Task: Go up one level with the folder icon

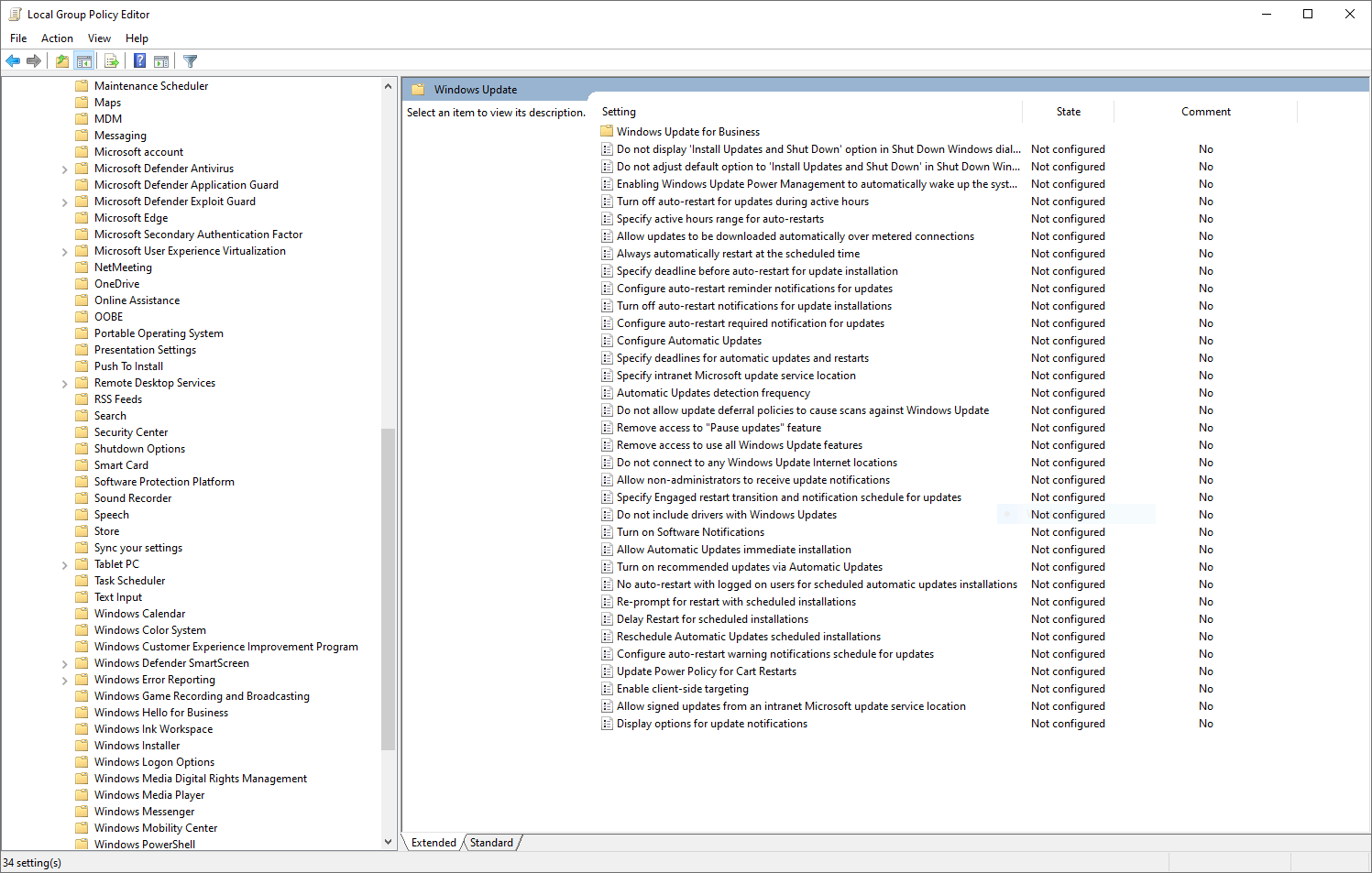Action: pyautogui.click(x=62, y=61)
